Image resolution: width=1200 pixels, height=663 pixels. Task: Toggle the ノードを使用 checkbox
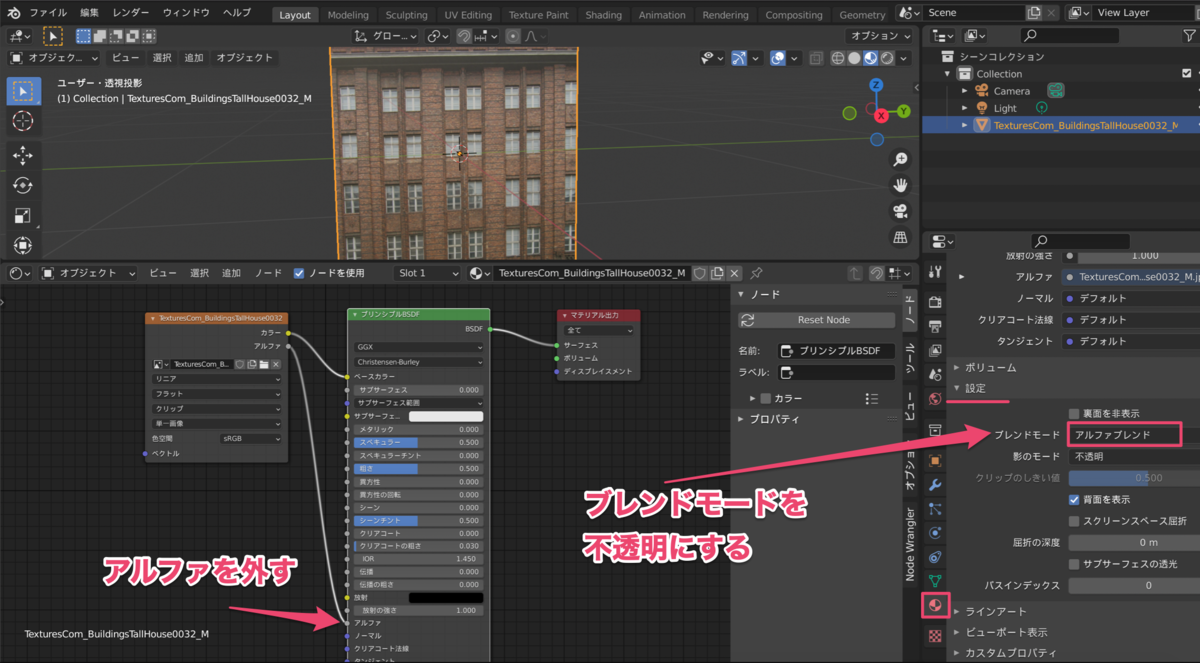click(x=299, y=273)
